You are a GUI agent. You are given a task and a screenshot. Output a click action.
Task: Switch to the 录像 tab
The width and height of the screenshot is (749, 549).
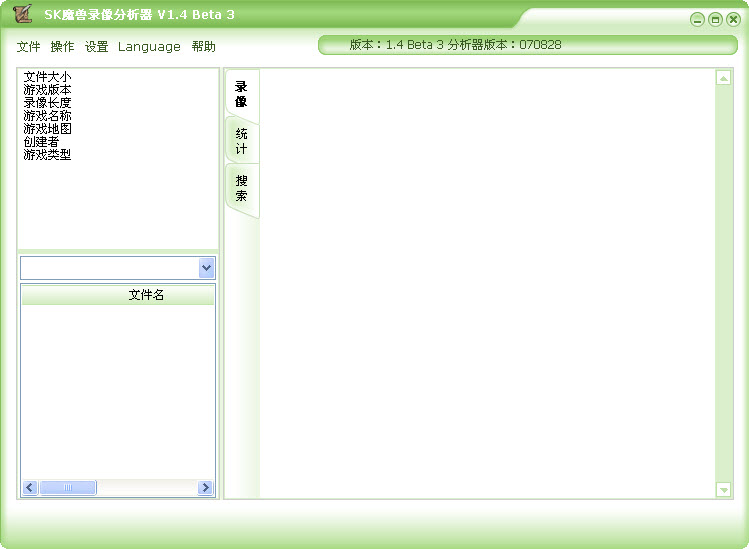click(x=242, y=94)
